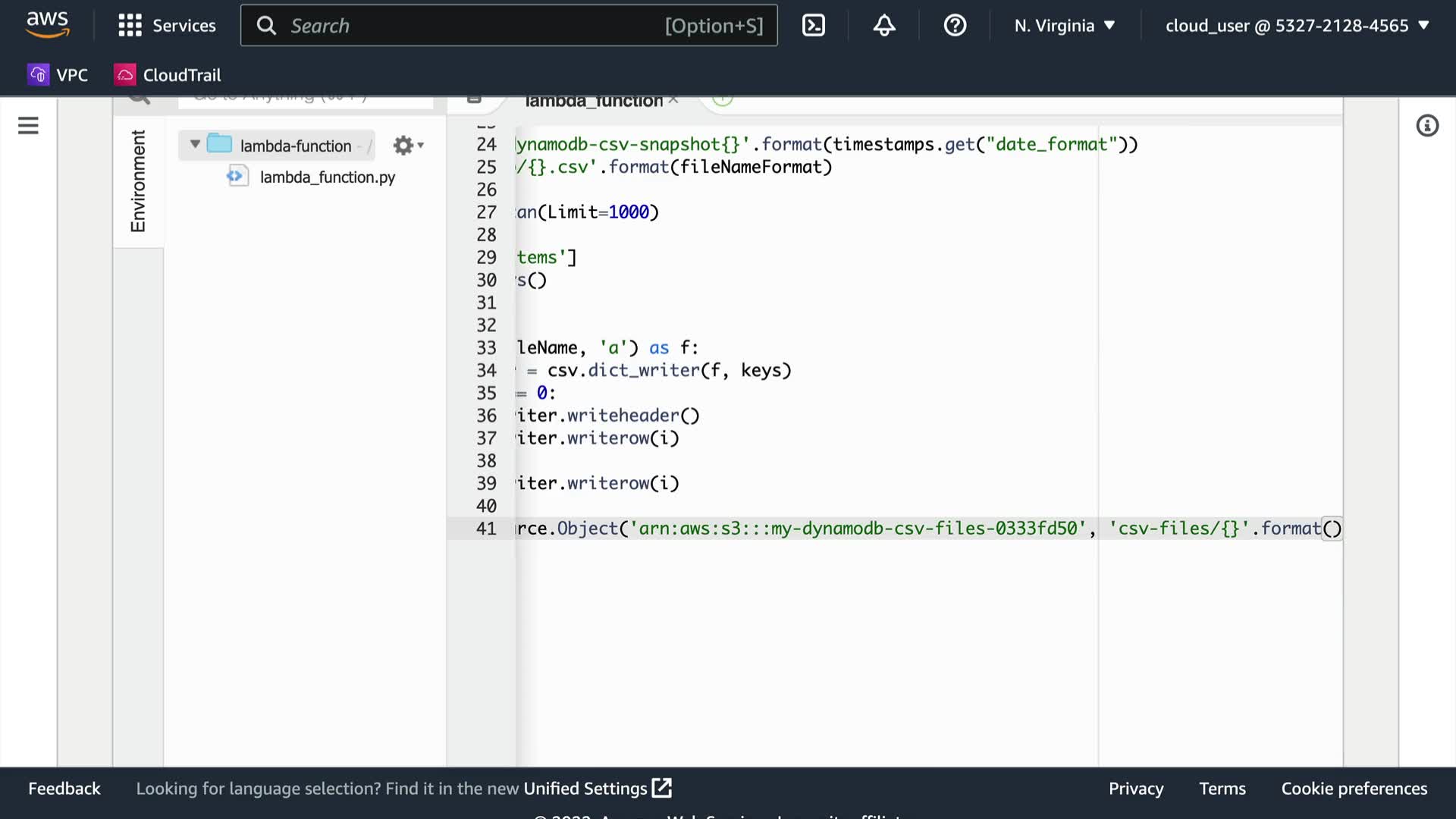Toggle the Environment side panel tab
Viewport: 1456px width, 819px height.
pyautogui.click(x=138, y=180)
